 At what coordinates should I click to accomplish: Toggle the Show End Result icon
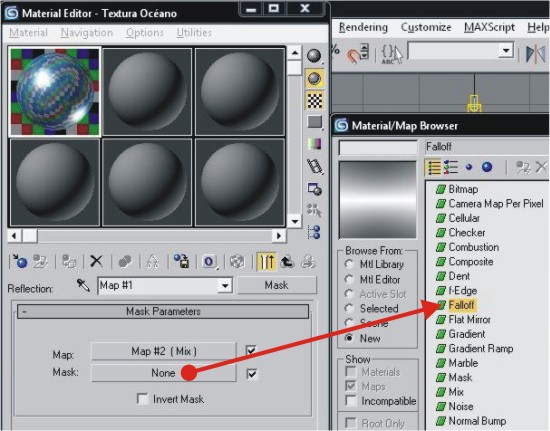point(266,262)
